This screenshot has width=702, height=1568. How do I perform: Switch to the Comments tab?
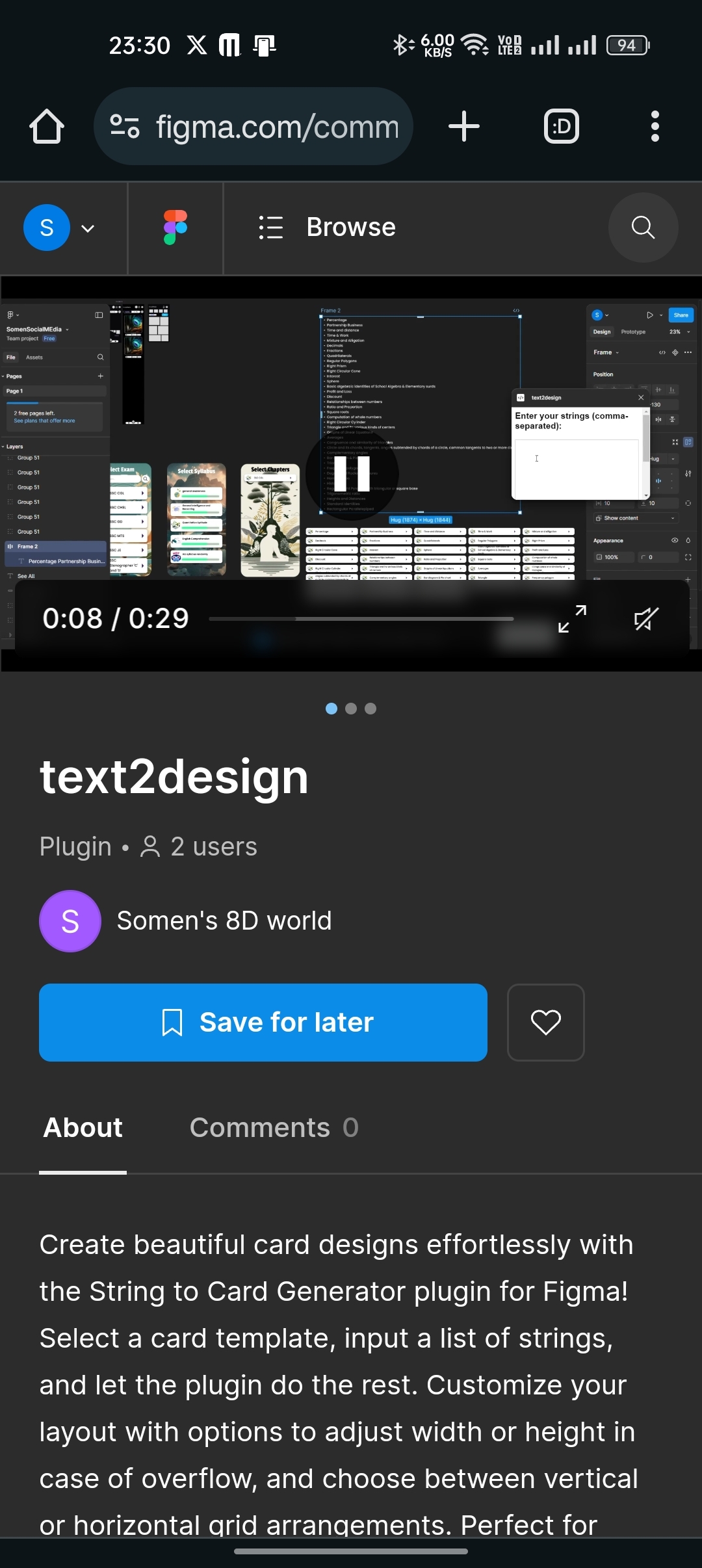point(274,1128)
